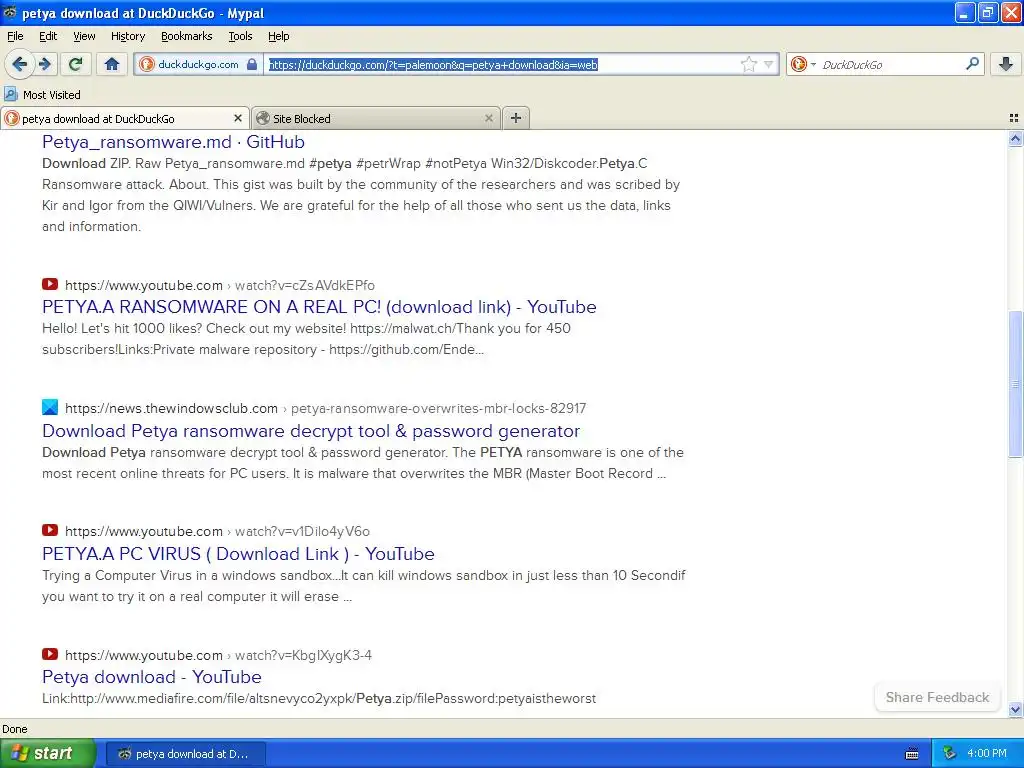Viewport: 1024px width, 768px height.
Task: Click the news.thewindowsclub.com URL line
Action: [x=325, y=408]
